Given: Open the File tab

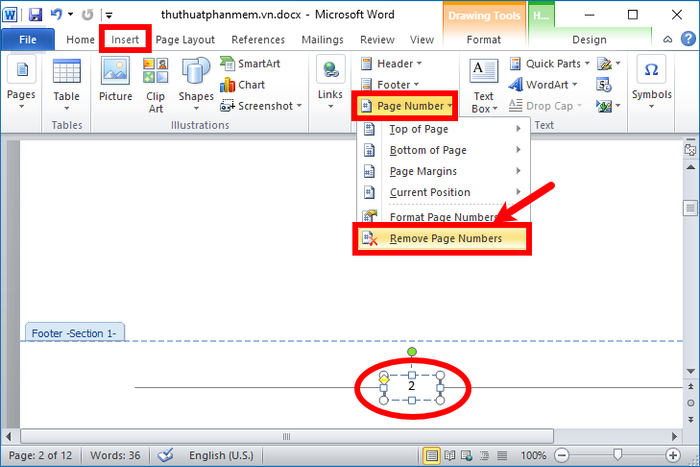Looking at the screenshot, I should pyautogui.click(x=28, y=39).
